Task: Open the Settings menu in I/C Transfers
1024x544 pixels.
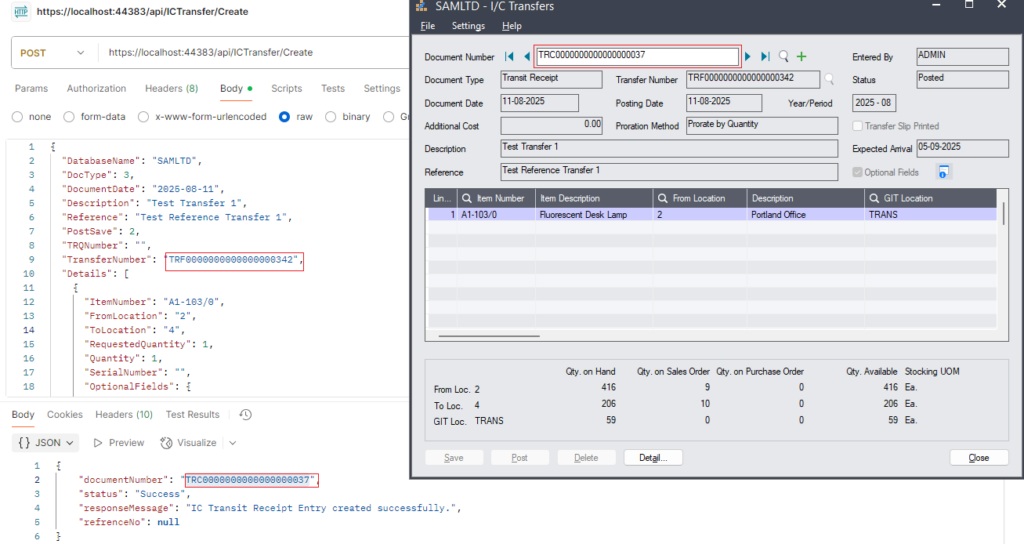Action: pyautogui.click(x=467, y=26)
